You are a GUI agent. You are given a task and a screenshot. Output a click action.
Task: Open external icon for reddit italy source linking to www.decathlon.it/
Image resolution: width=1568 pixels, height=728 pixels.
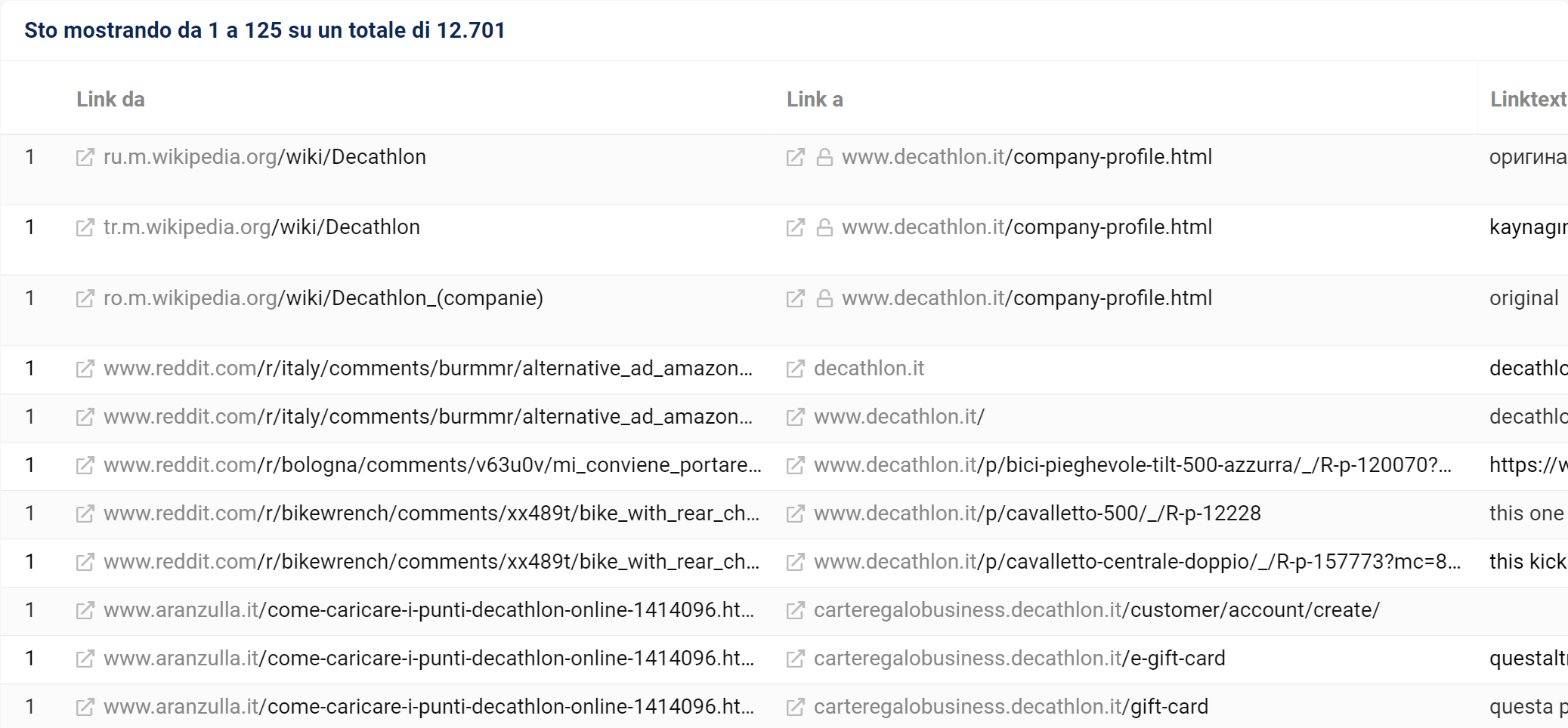tap(85, 417)
